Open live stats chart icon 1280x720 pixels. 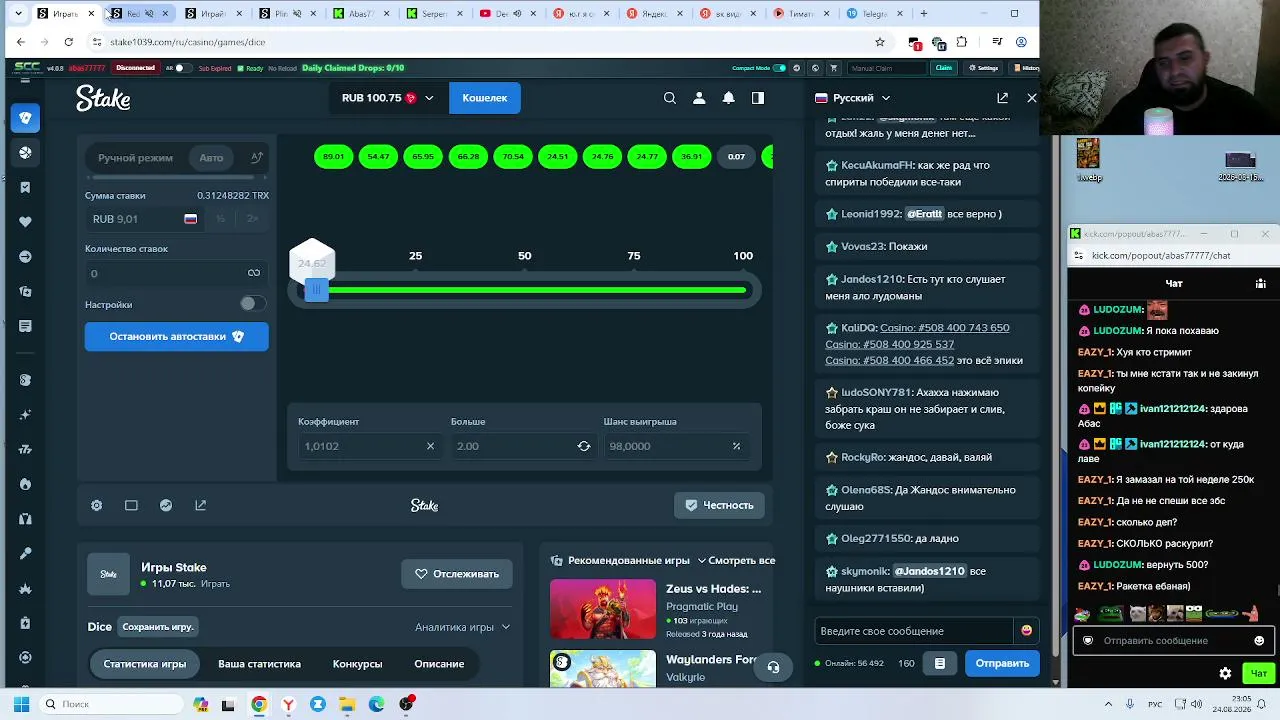166,506
